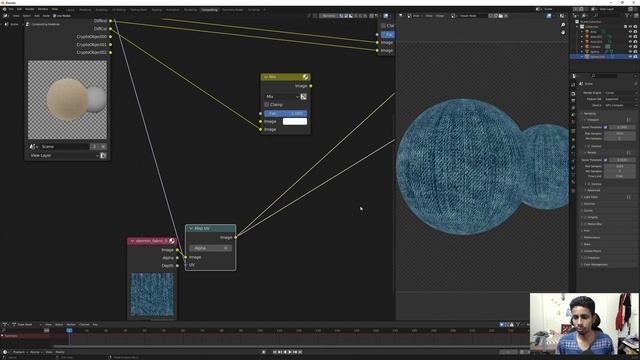Toggle the viewport Denoise checkbox
640x360 pixels.
pos(589,146)
